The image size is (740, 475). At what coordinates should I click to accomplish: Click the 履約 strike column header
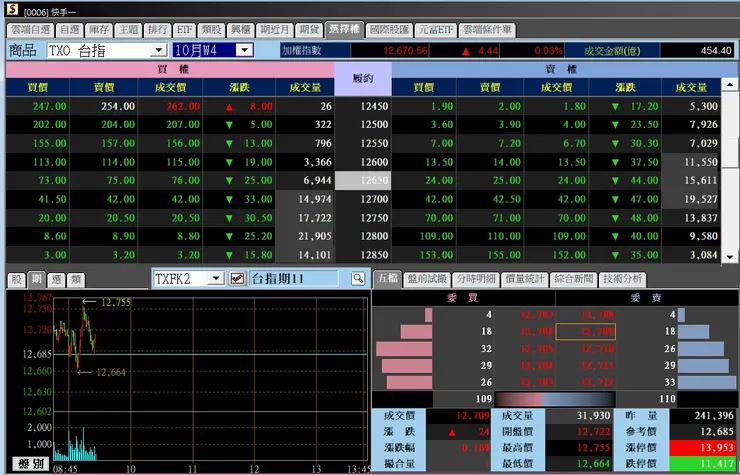coord(363,78)
